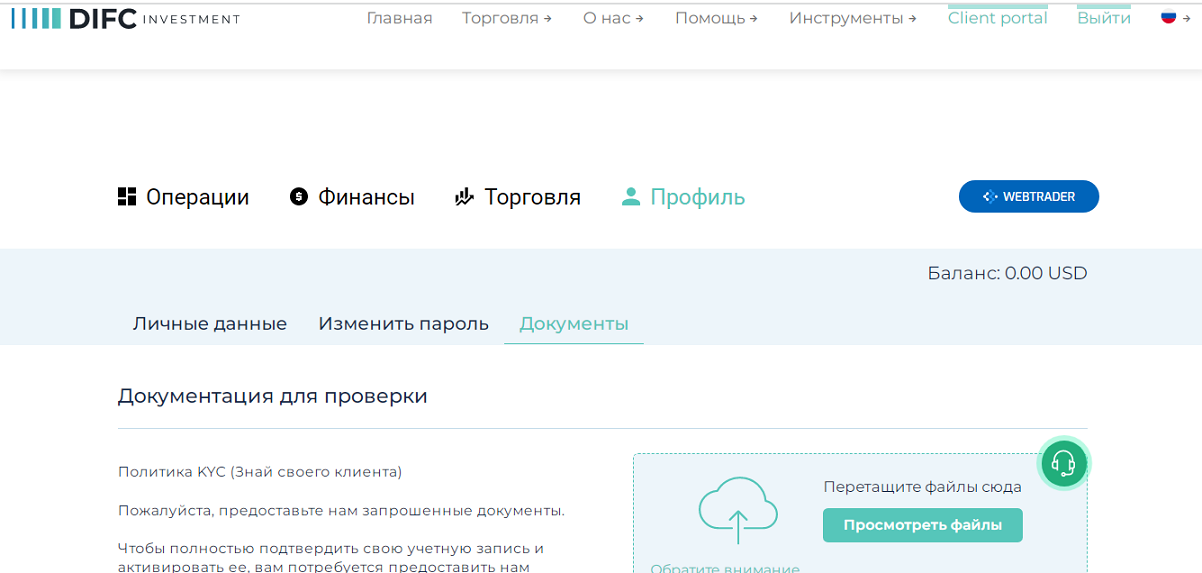1202x573 pixels.
Task: Open the Client portal link
Action: pos(998,18)
